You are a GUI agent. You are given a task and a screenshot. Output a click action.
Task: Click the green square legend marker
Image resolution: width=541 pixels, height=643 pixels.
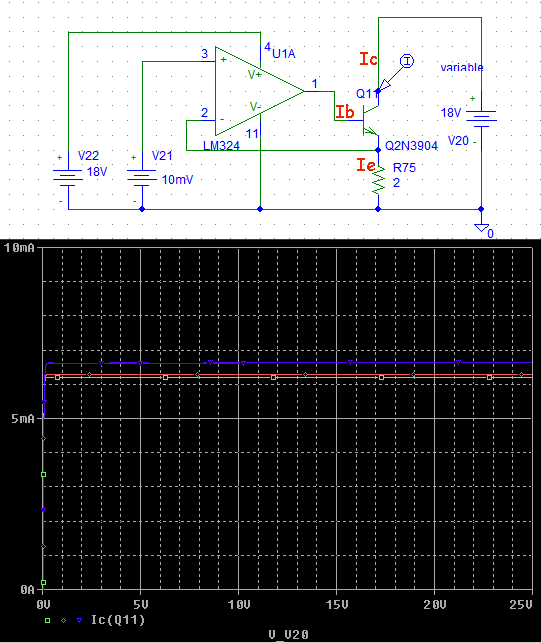coord(48,620)
